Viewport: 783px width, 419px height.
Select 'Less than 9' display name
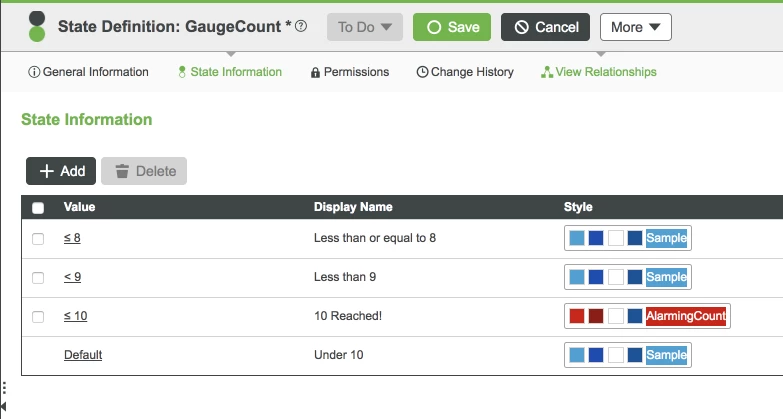345,277
